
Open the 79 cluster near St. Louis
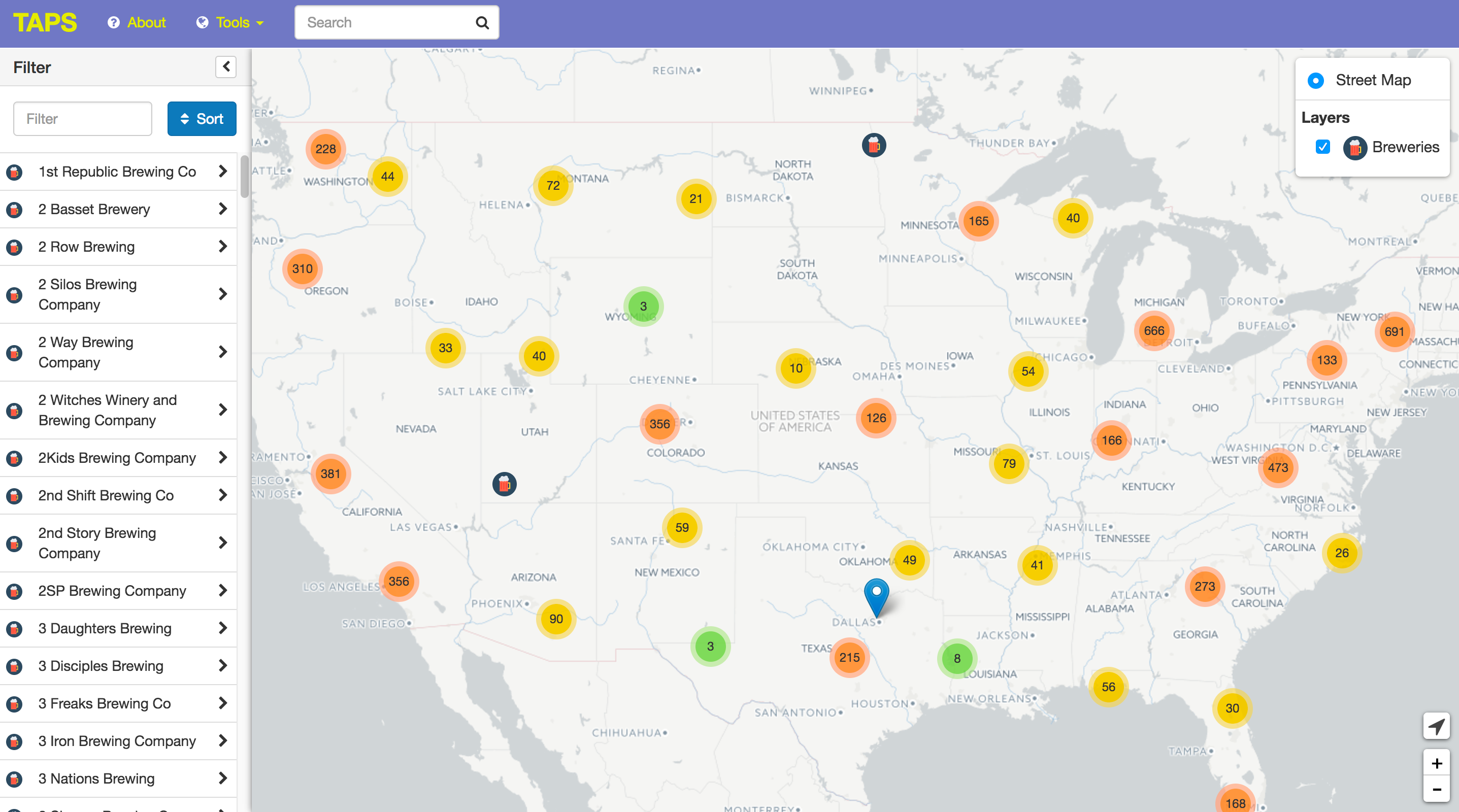pos(1009,463)
